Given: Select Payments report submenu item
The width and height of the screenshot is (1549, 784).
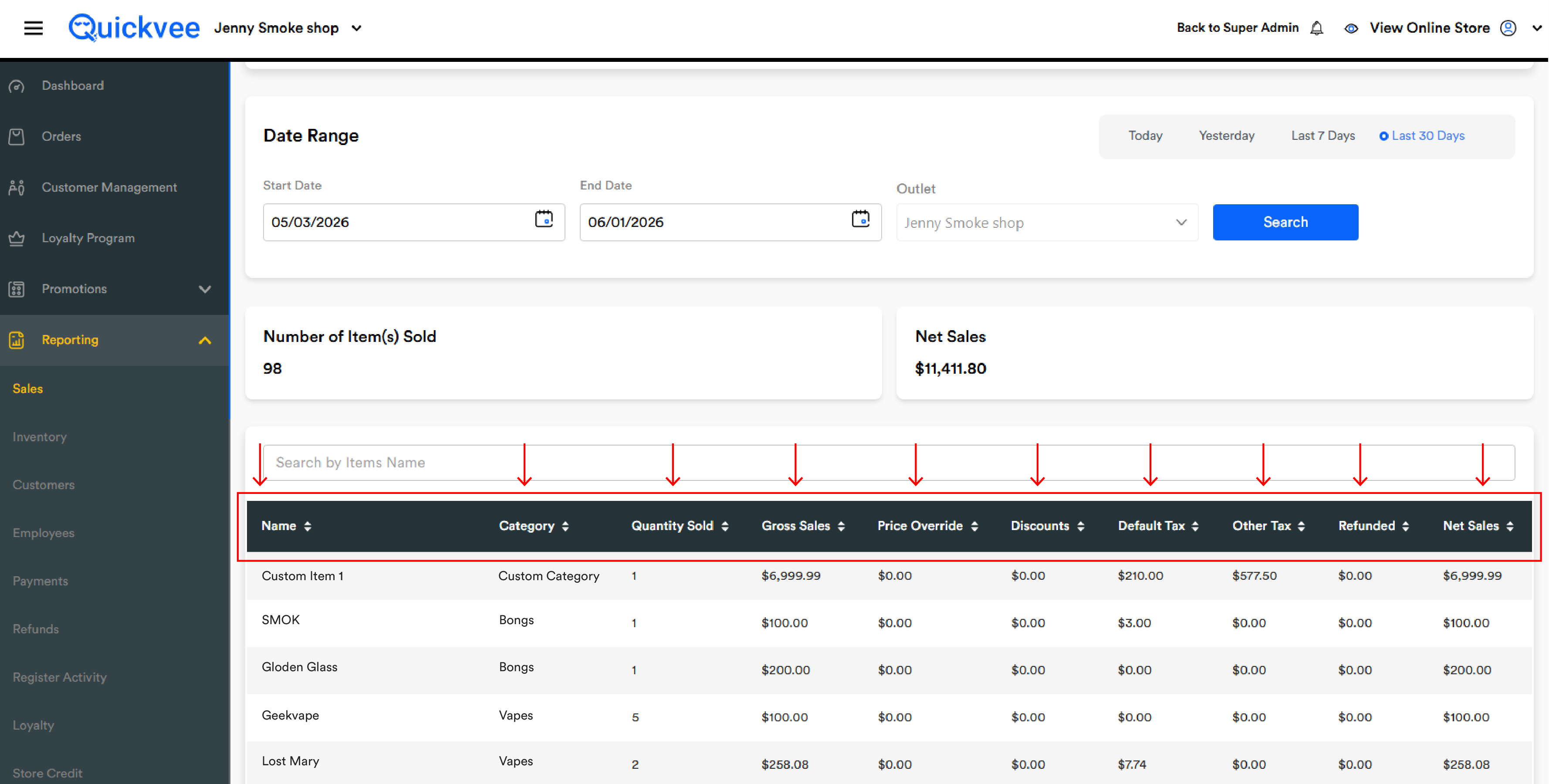Looking at the screenshot, I should (40, 581).
